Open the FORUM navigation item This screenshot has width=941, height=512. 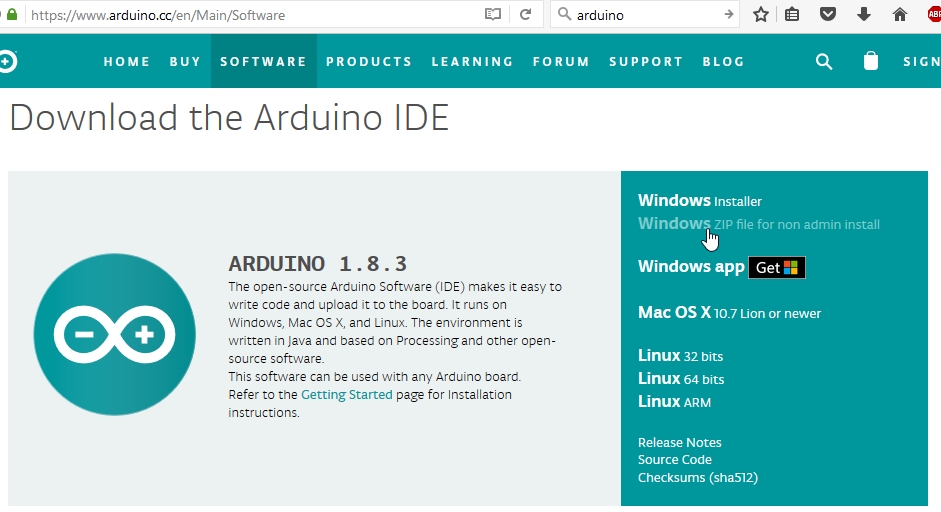point(561,61)
